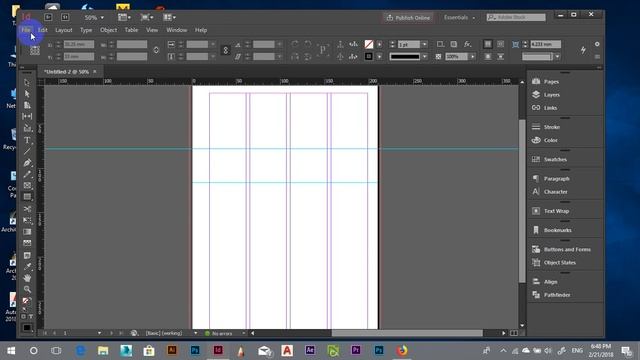Click the stroke color swatch in control bar
Image resolution: width=640 pixels, height=360 pixels.
point(369,56)
